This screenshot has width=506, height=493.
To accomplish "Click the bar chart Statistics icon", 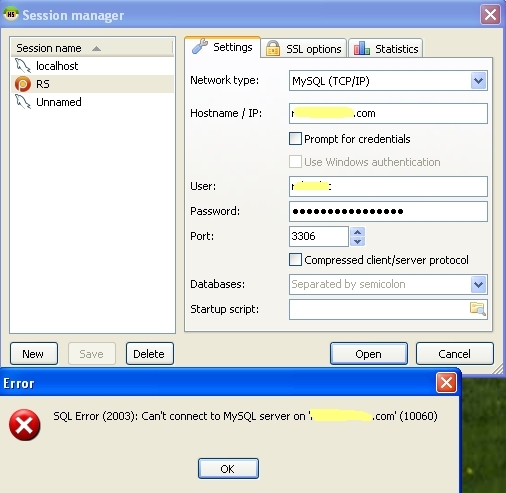I will point(361,48).
